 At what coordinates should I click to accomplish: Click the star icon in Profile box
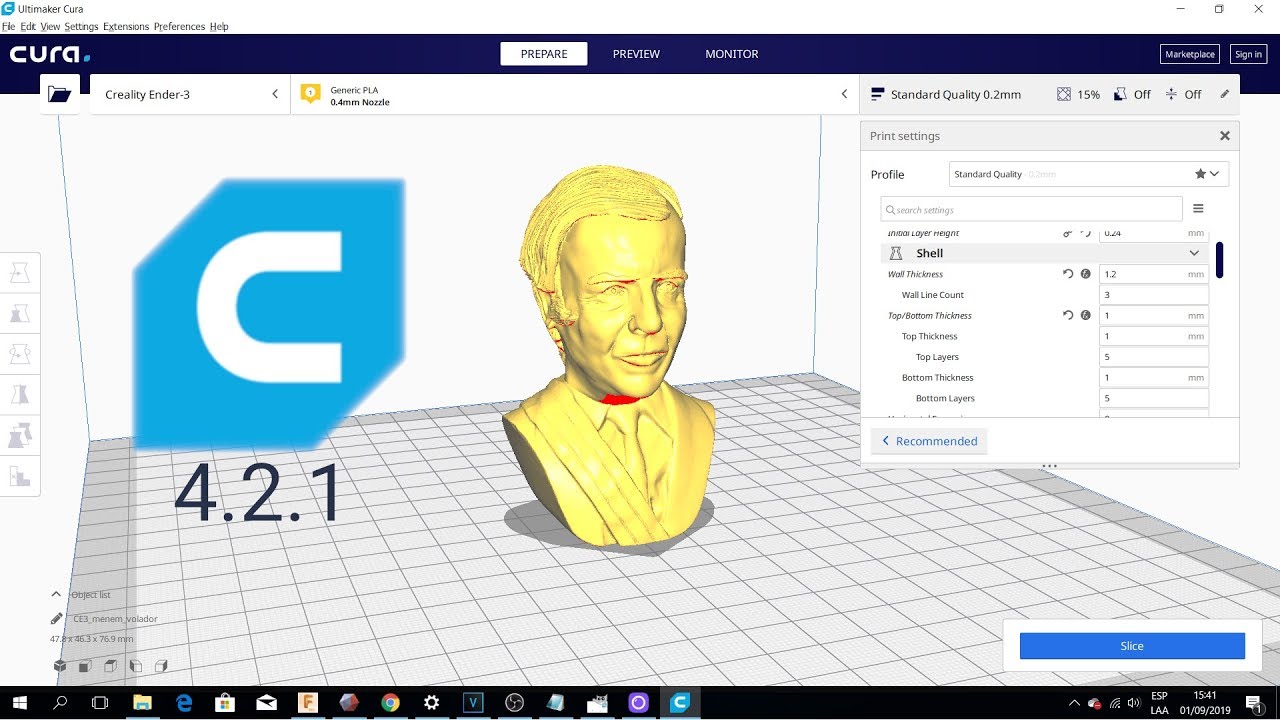(x=1200, y=174)
